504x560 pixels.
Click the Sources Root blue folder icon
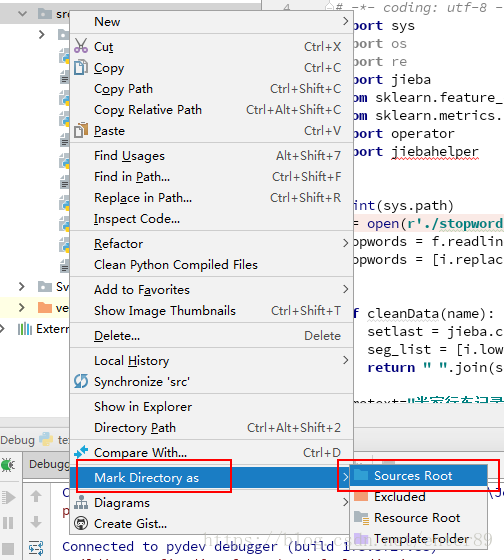[361, 475]
